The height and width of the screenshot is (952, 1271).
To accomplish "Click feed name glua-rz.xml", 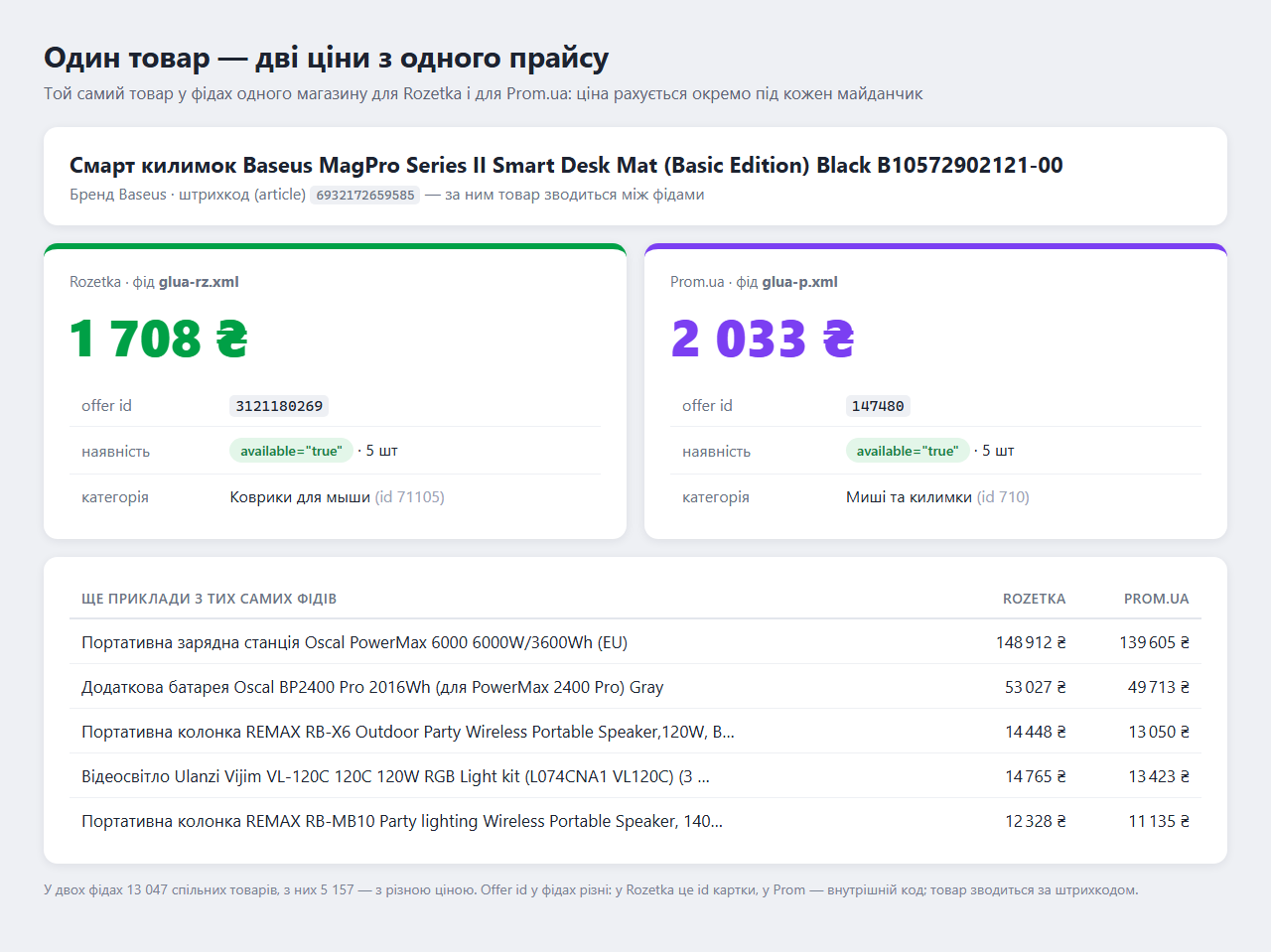I will (199, 282).
